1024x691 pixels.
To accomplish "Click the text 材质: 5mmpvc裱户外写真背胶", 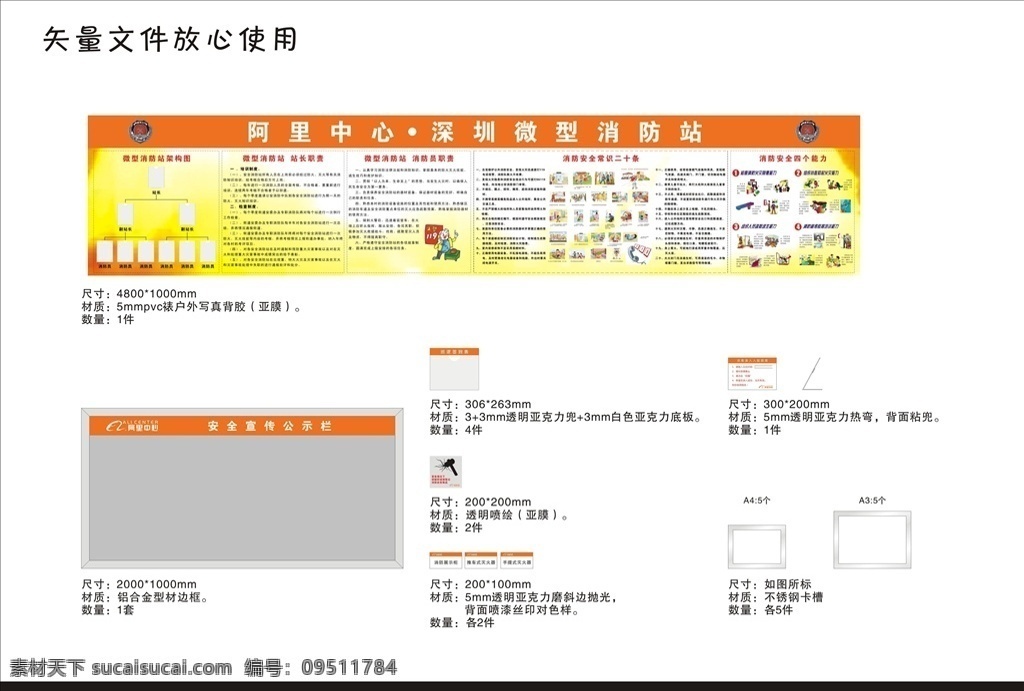I will click(191, 306).
